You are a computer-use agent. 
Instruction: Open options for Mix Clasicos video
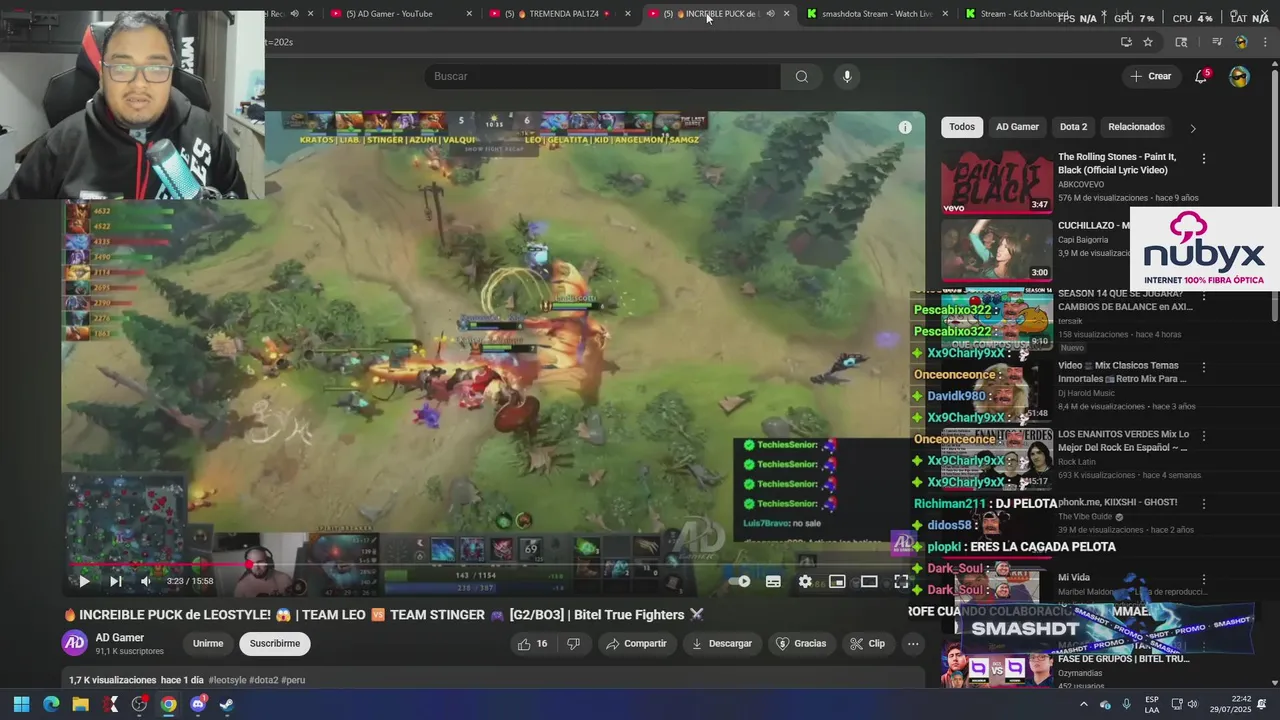click(x=1204, y=368)
